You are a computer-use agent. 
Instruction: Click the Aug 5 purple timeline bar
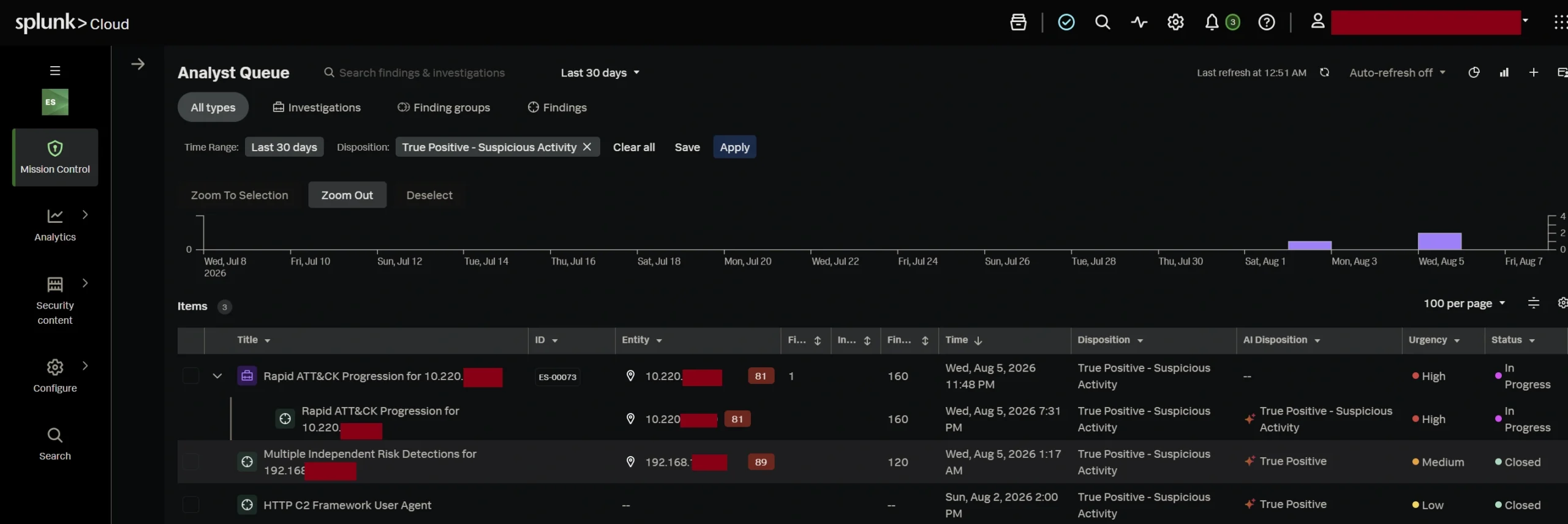pos(1439,241)
